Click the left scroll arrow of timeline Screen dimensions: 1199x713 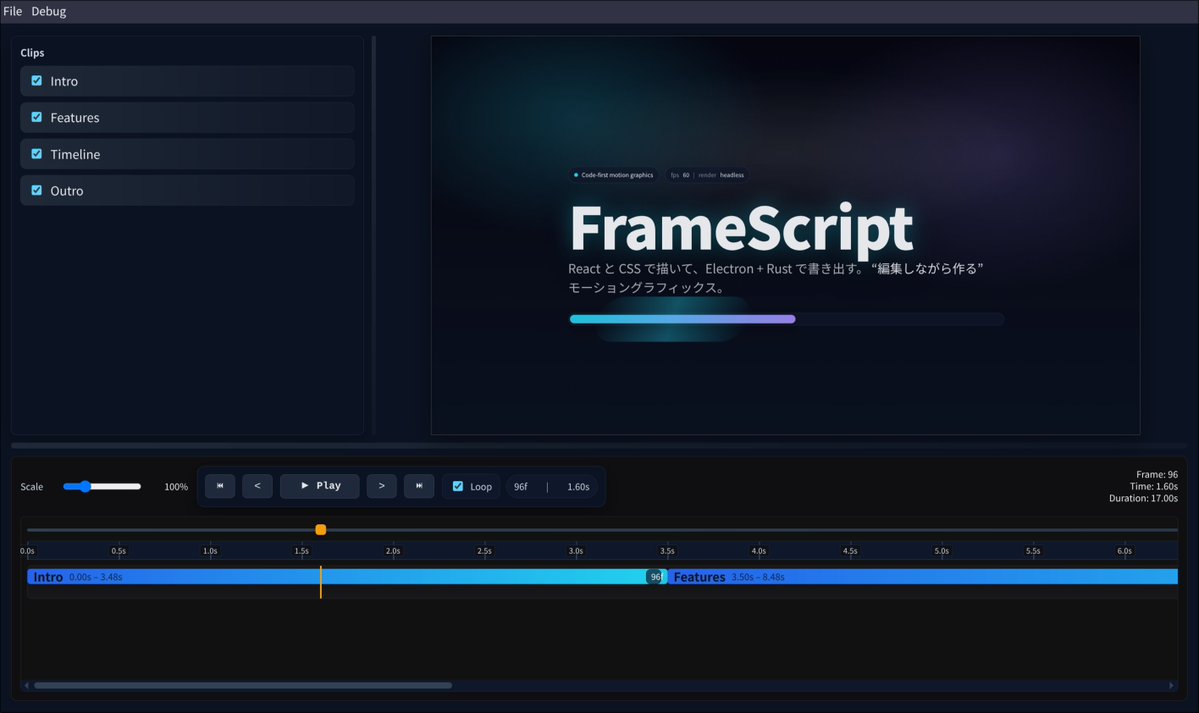coord(27,685)
